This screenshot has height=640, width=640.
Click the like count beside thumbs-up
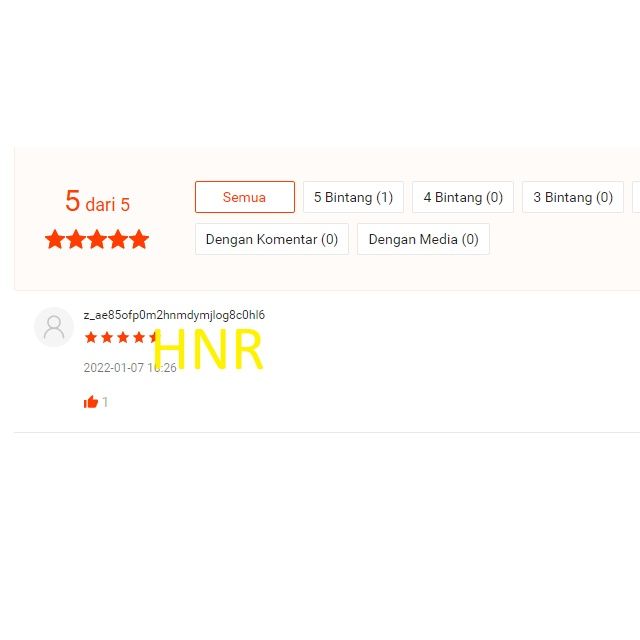[105, 402]
